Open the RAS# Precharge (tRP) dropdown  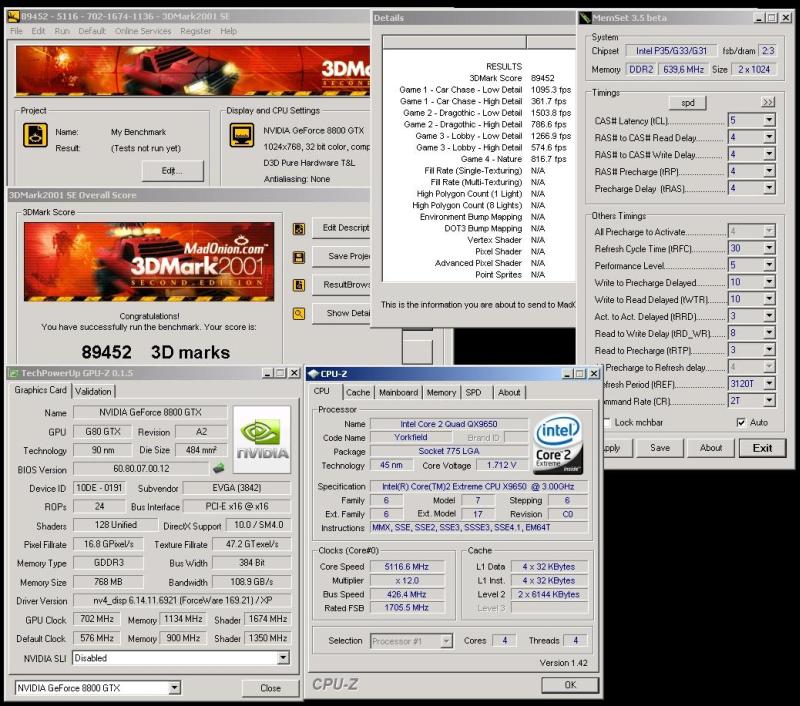click(x=769, y=171)
